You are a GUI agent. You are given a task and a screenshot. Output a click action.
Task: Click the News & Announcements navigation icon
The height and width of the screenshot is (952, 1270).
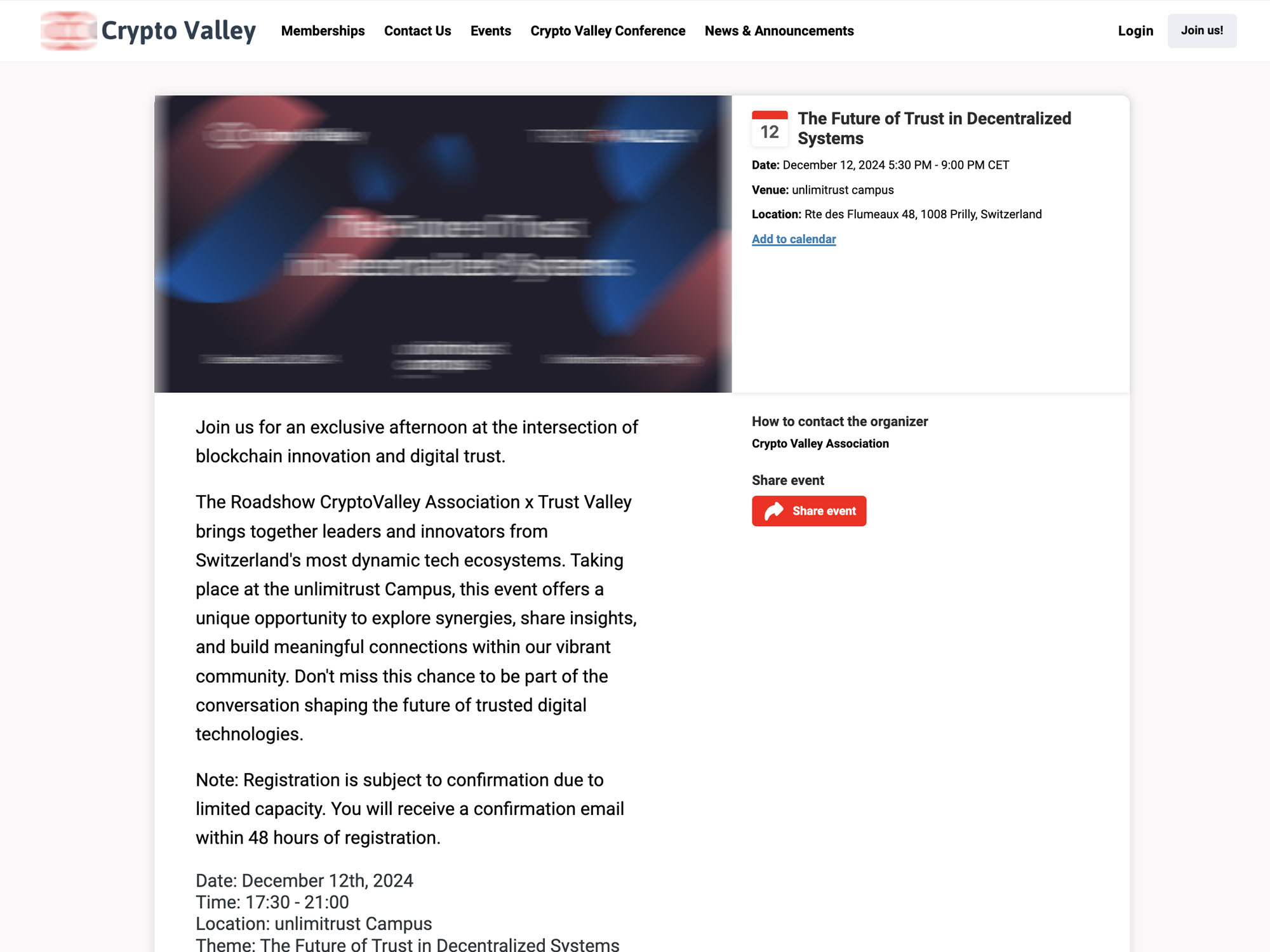tap(779, 30)
